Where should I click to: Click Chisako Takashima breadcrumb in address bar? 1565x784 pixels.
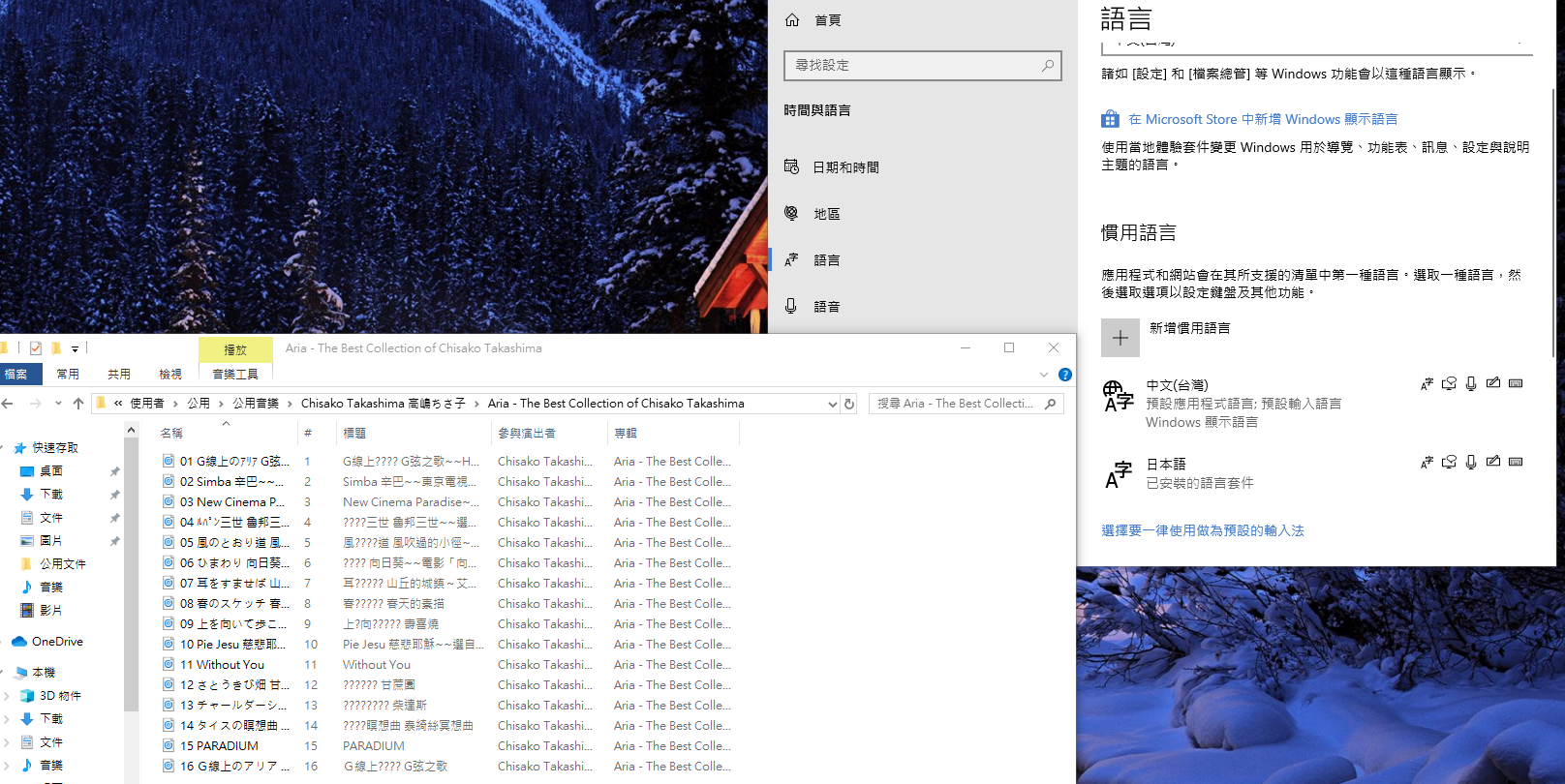point(384,404)
